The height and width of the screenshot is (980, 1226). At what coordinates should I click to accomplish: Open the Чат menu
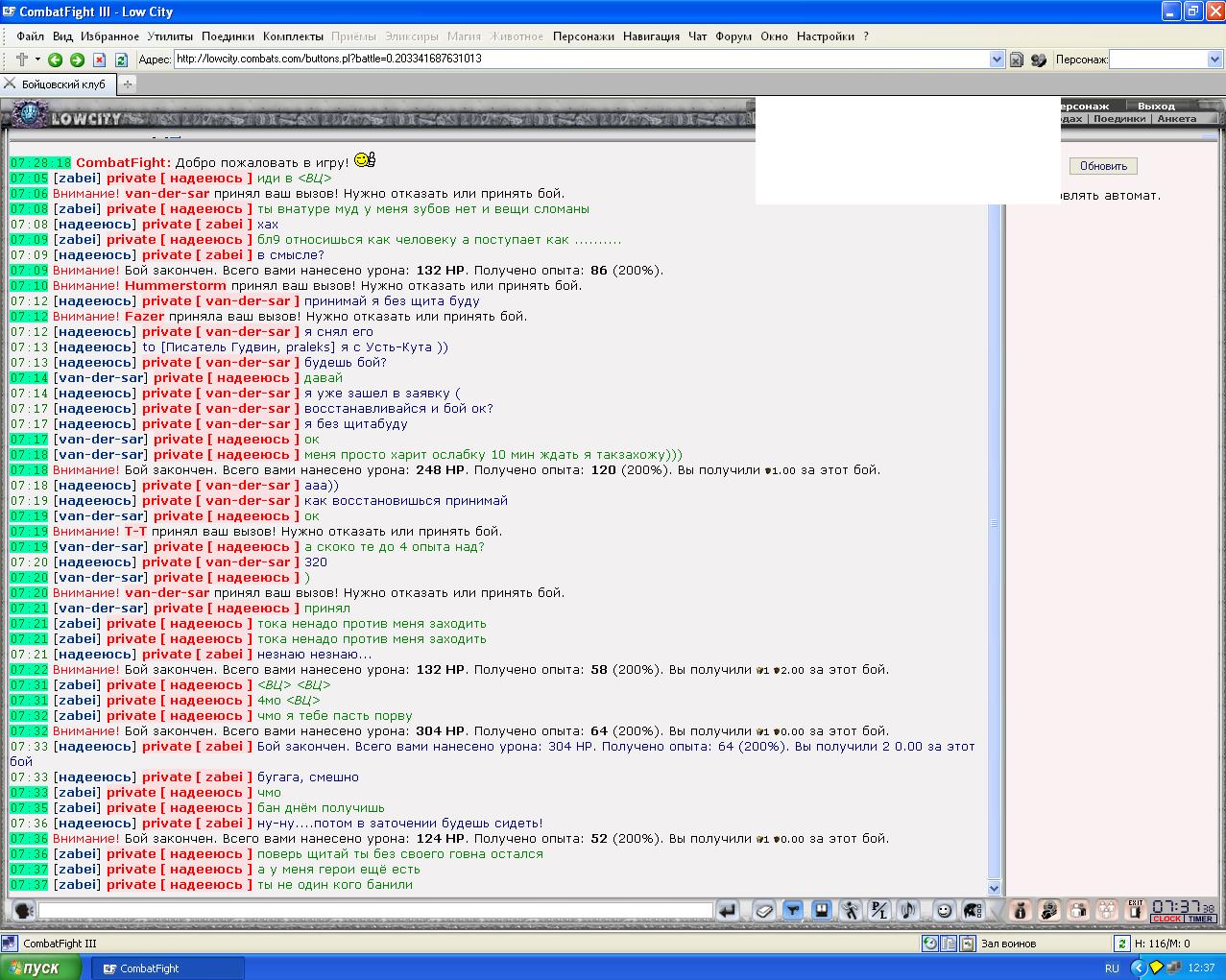click(x=698, y=36)
